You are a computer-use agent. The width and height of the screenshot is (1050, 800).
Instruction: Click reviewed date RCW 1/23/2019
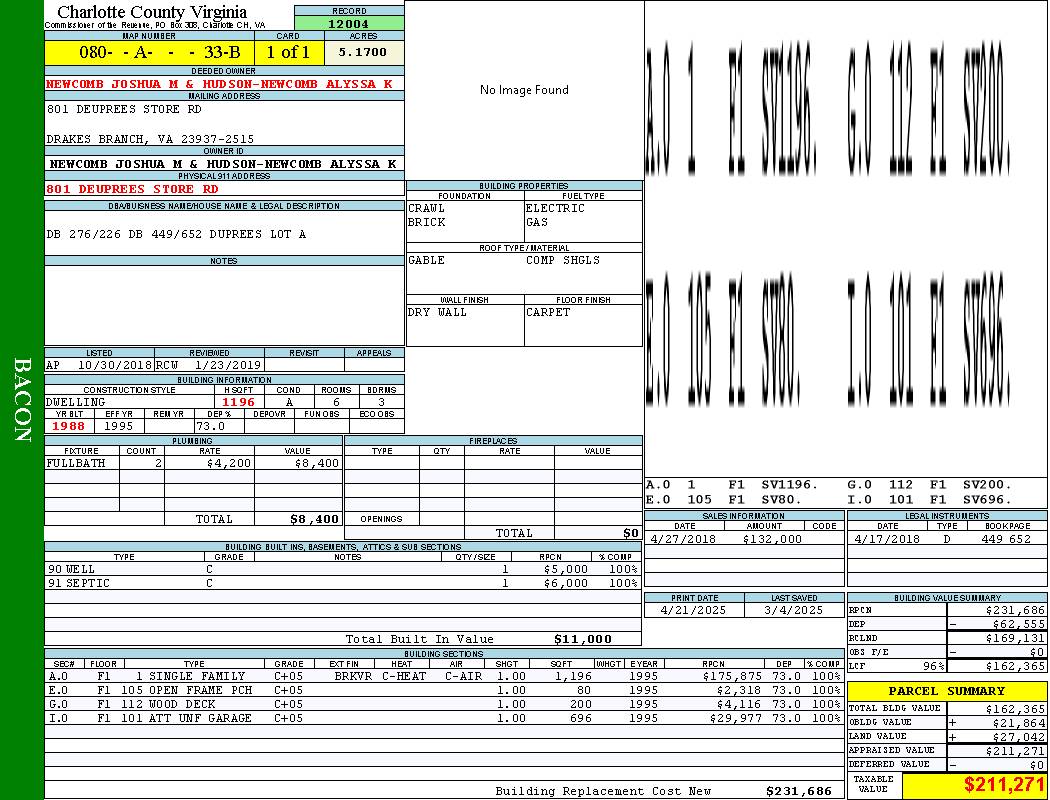coord(208,366)
